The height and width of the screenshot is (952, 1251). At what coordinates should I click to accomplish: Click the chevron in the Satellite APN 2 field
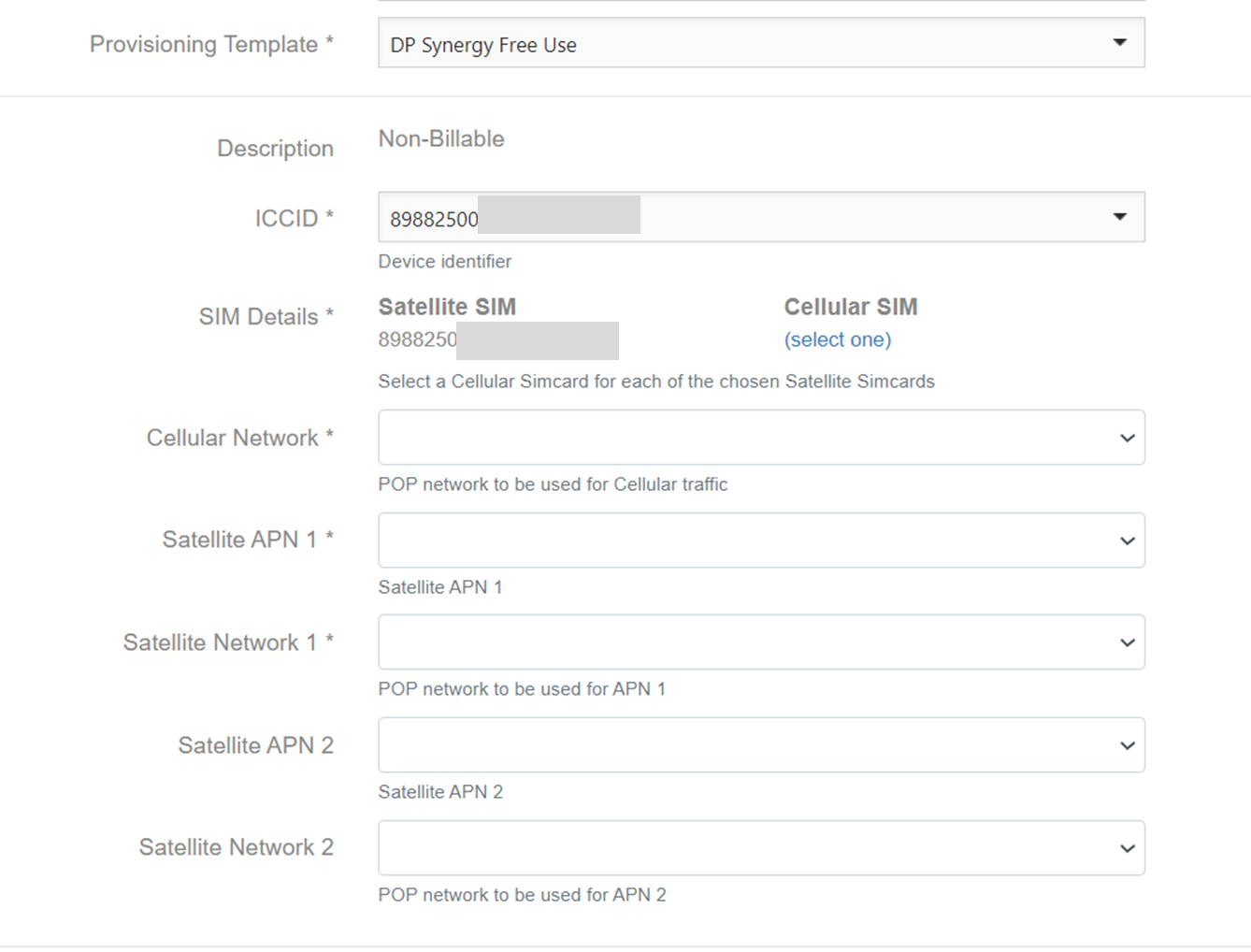click(x=1127, y=746)
